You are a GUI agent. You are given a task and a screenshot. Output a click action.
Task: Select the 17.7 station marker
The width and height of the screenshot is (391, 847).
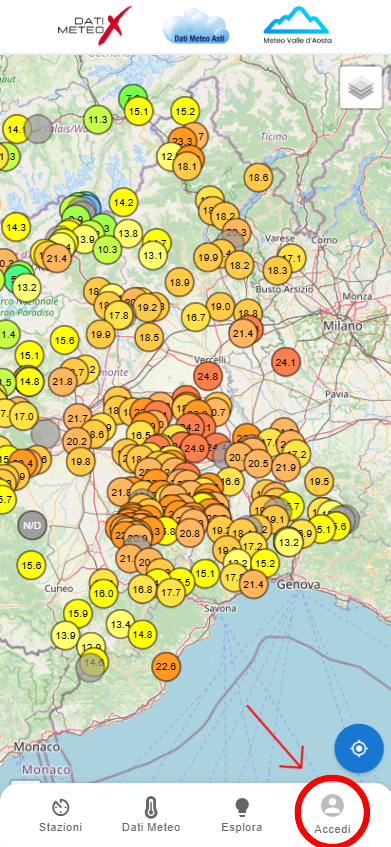click(172, 592)
